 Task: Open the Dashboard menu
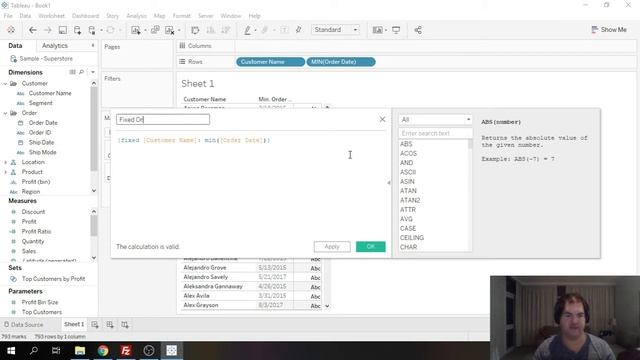coord(85,16)
